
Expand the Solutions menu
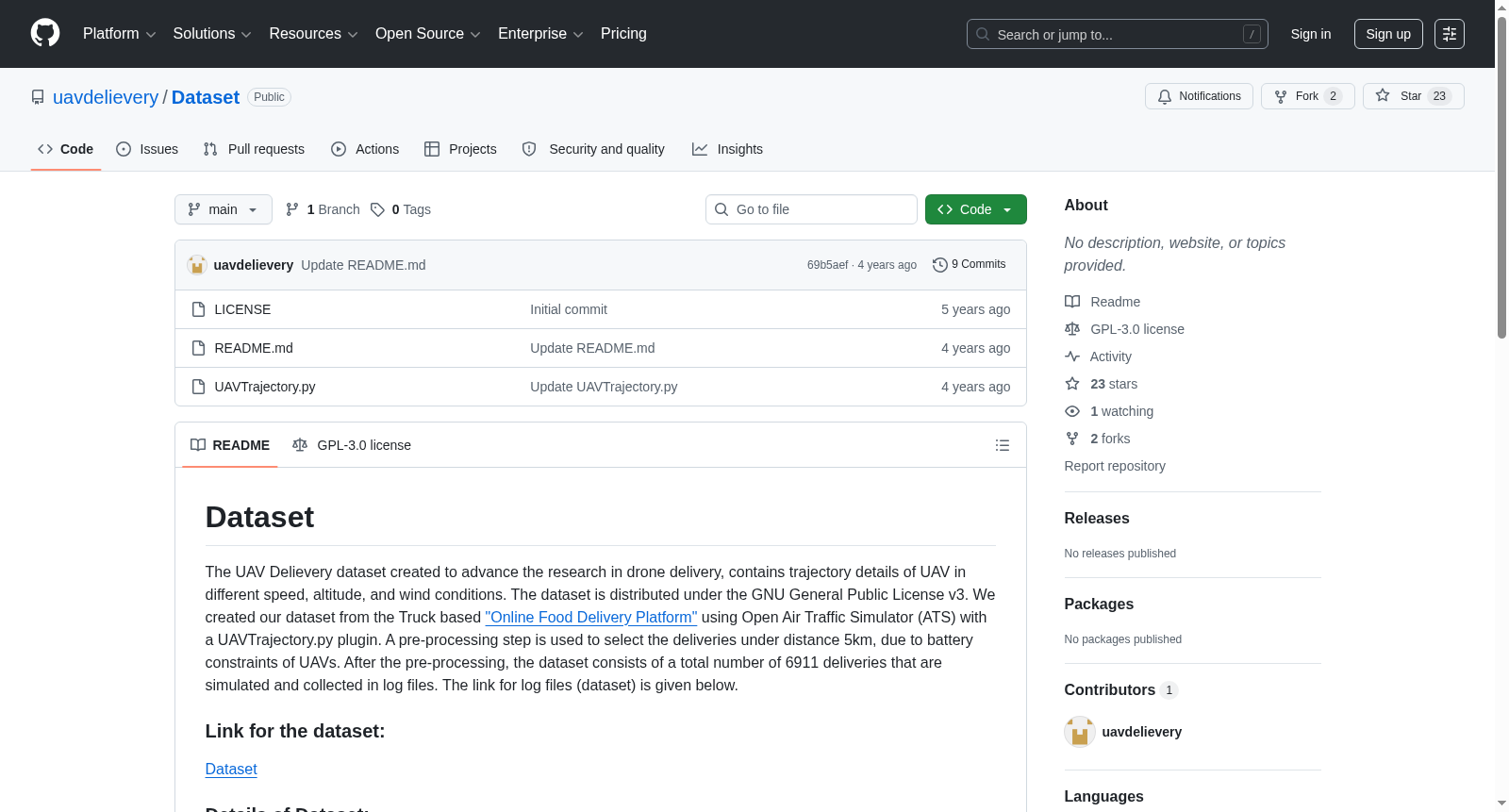coord(212,34)
